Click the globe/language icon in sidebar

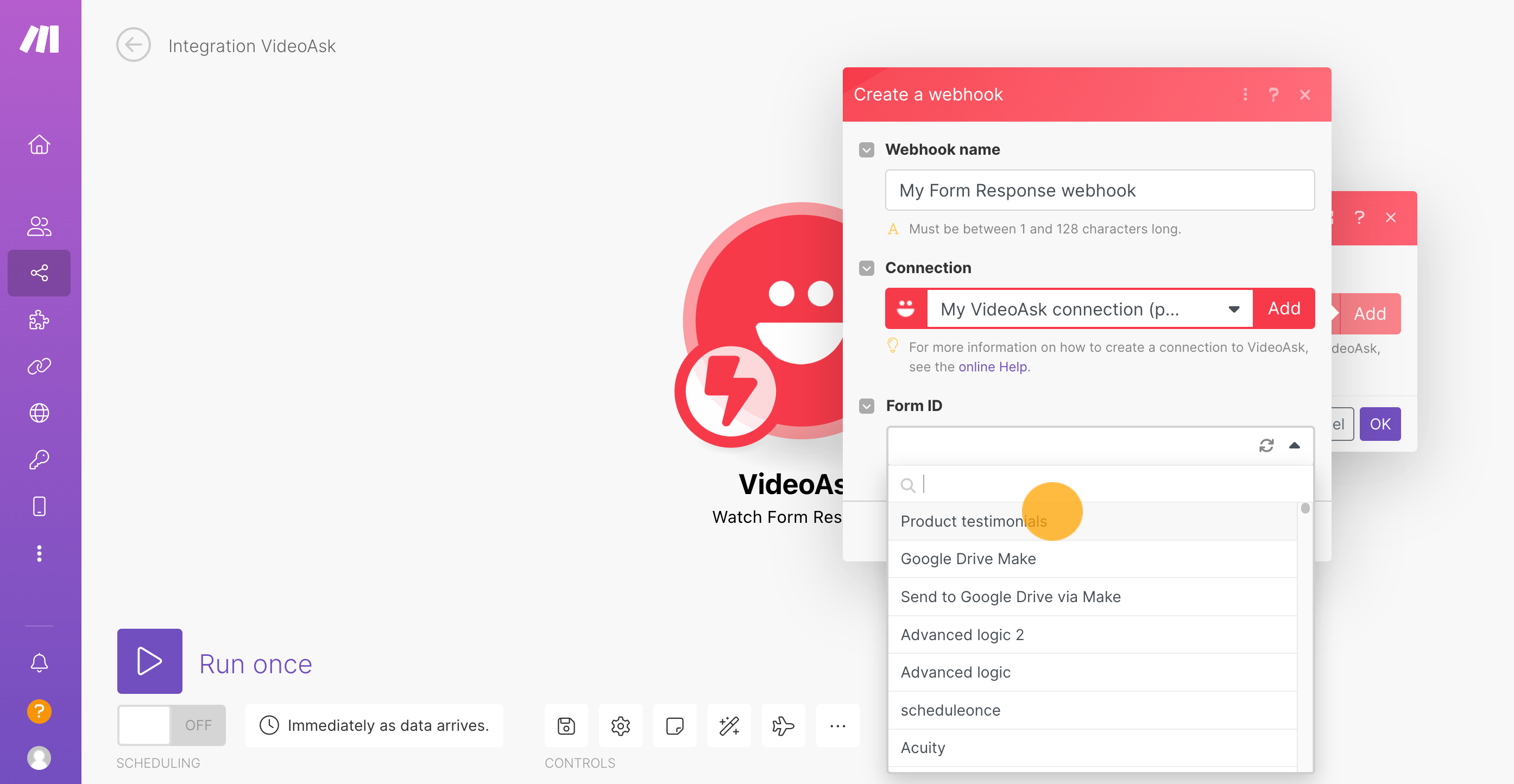click(x=40, y=412)
